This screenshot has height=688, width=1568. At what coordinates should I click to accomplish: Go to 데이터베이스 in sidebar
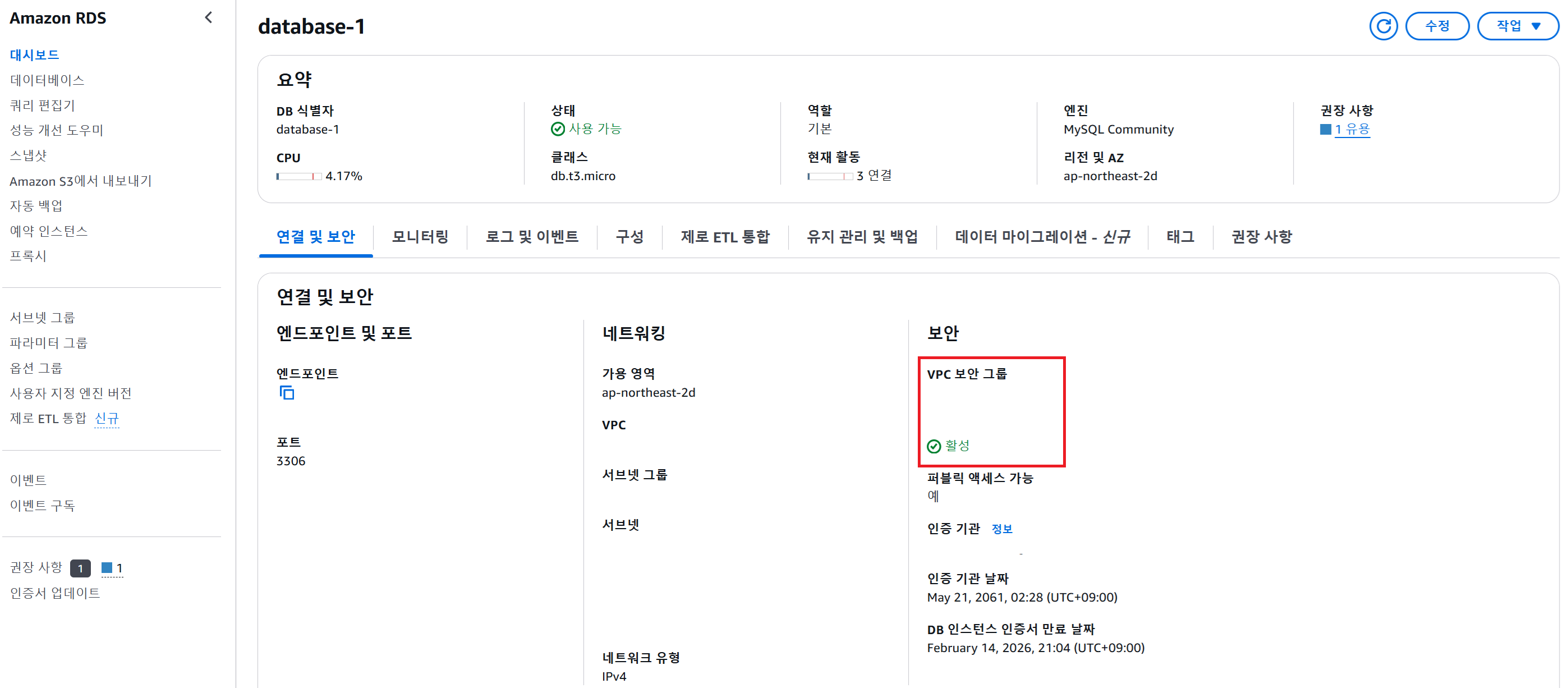pos(47,80)
